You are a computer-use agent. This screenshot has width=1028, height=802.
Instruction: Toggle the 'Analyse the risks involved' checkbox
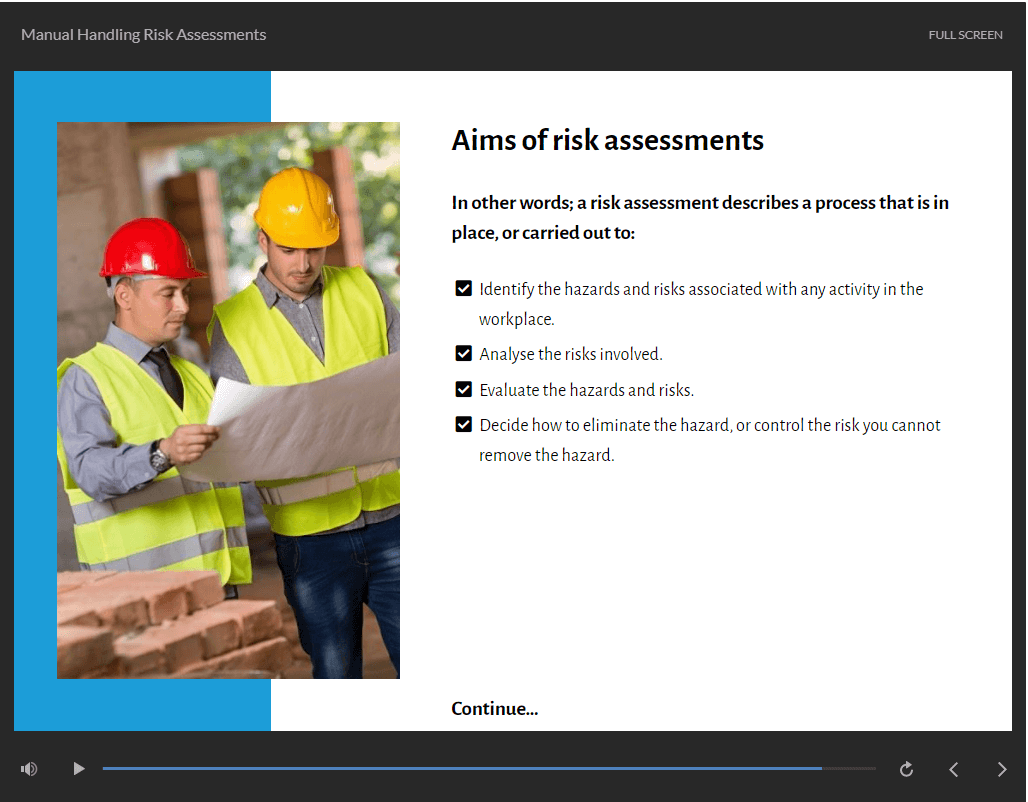(x=464, y=353)
